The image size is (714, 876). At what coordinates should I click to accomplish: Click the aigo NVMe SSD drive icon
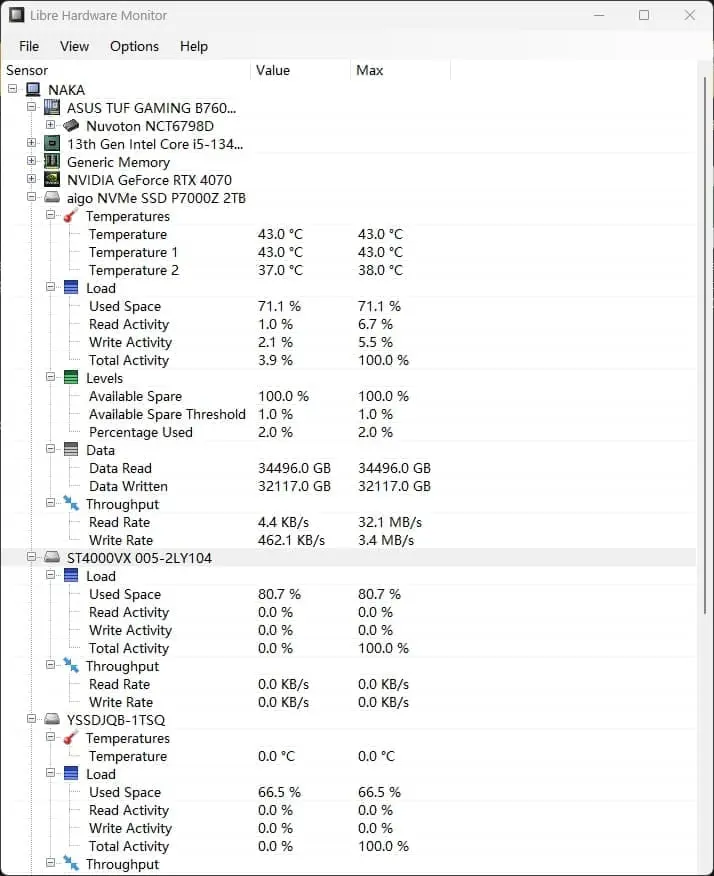[52, 197]
